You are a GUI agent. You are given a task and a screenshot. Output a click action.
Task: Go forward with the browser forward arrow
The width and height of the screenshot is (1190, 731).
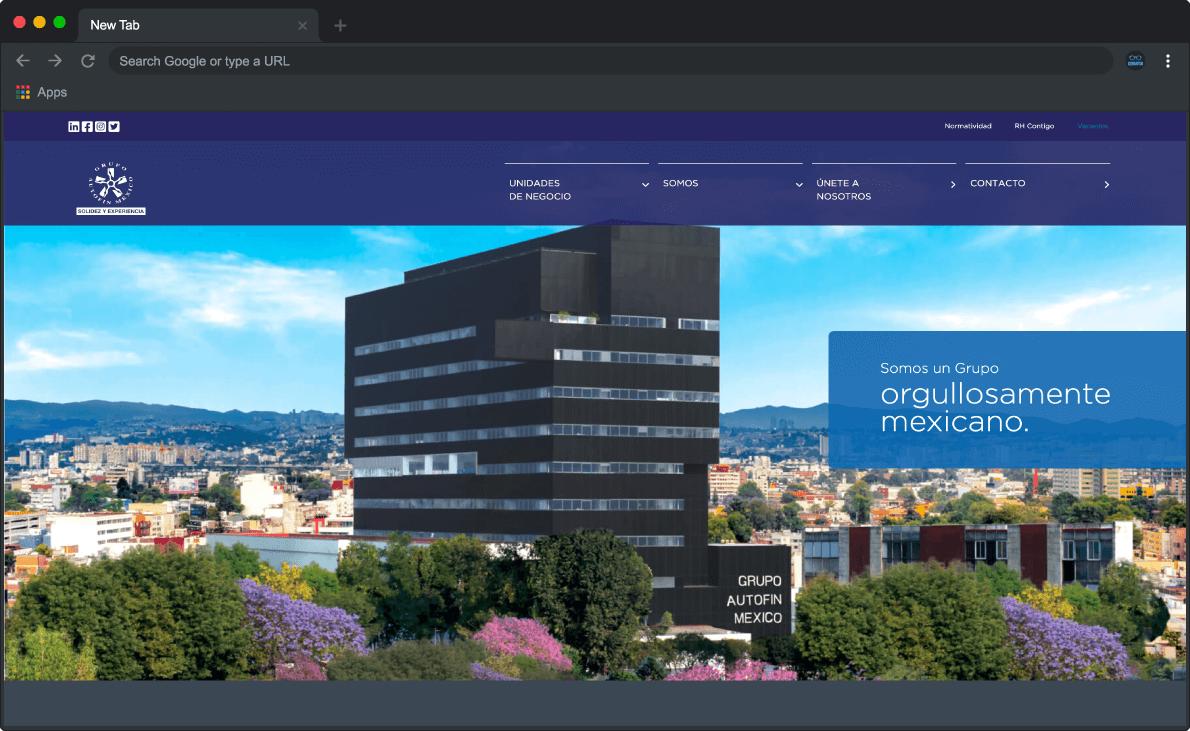click(x=55, y=61)
